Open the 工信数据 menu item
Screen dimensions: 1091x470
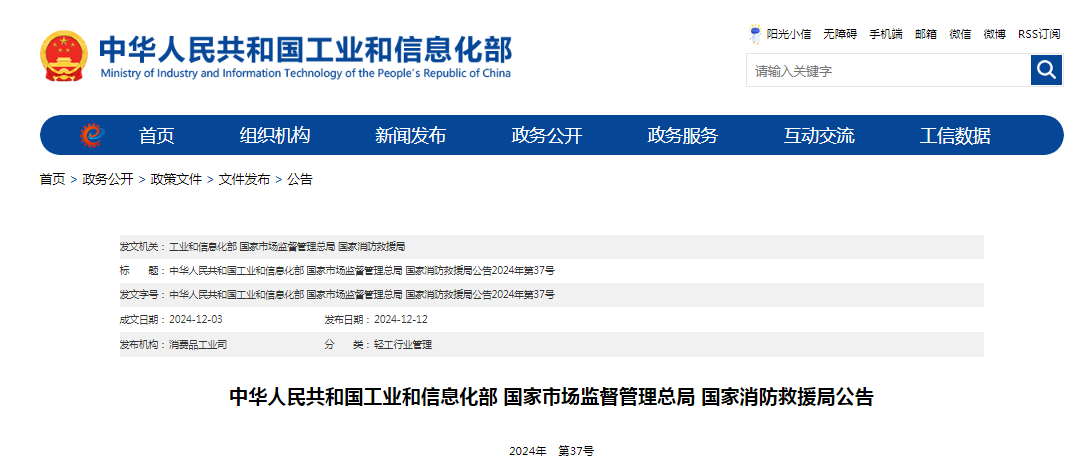(955, 136)
